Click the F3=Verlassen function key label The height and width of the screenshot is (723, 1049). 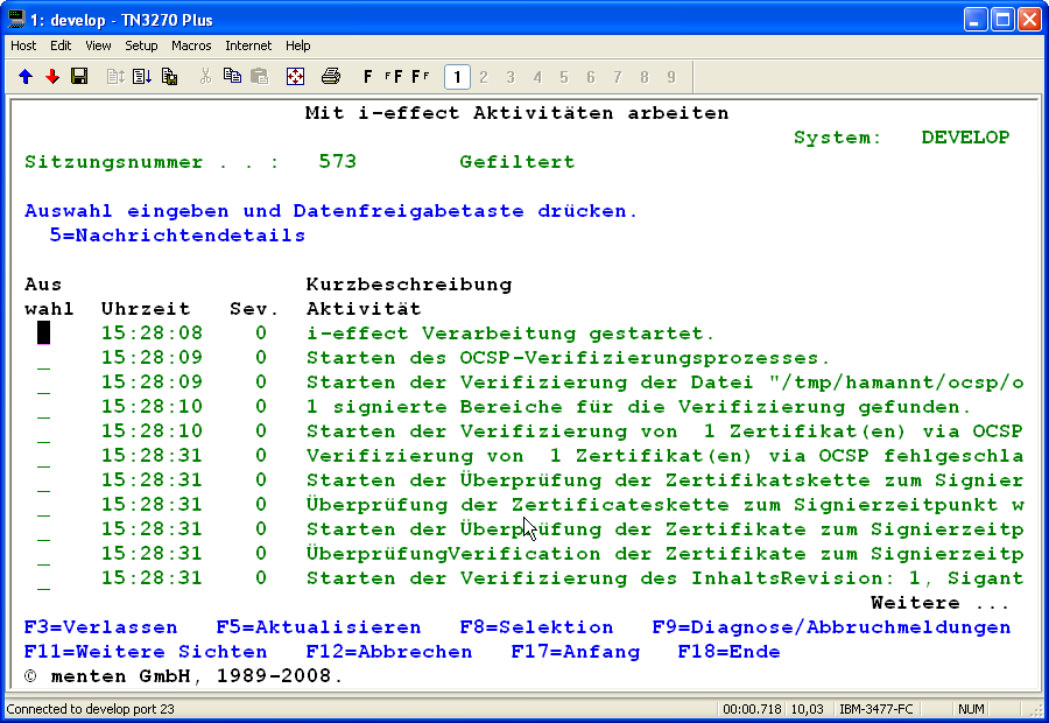pyautogui.click(x=101, y=628)
